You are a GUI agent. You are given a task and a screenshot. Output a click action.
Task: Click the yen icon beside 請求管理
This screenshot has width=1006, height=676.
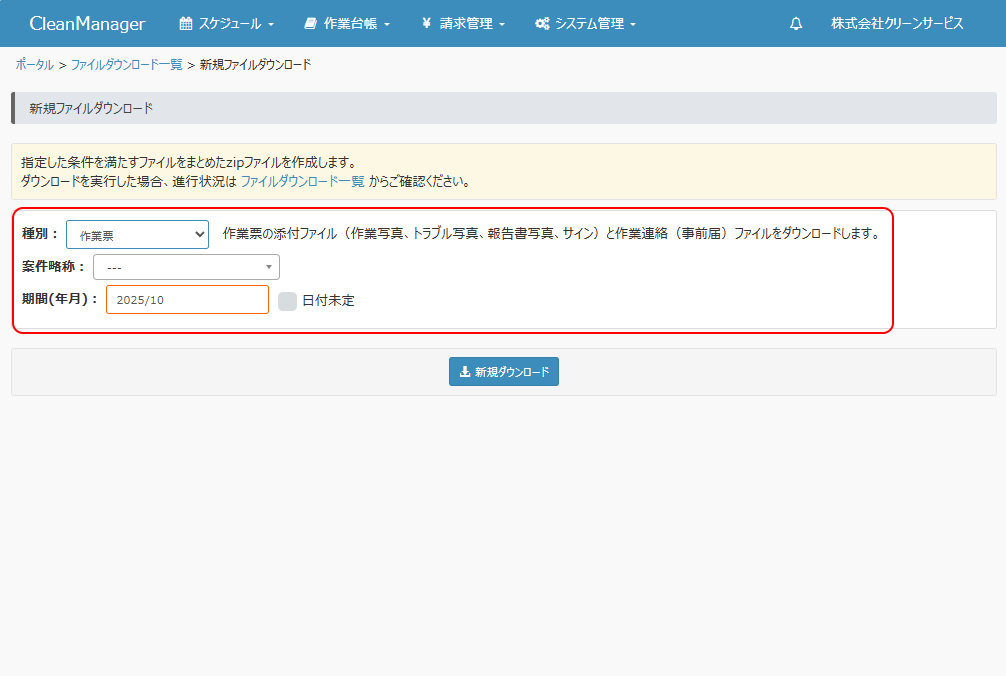pyautogui.click(x=426, y=24)
